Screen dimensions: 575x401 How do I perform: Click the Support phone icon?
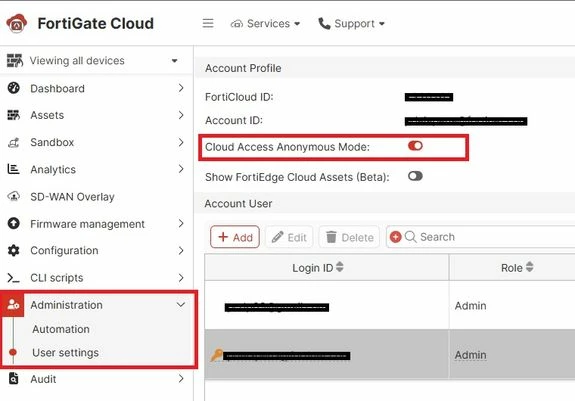[x=324, y=23]
